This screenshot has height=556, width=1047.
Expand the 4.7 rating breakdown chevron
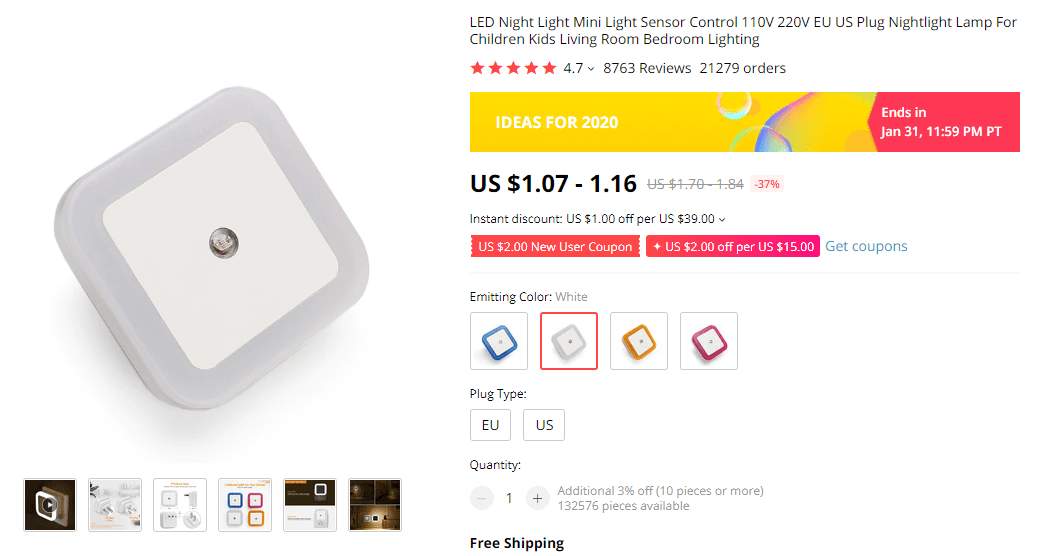coord(591,69)
